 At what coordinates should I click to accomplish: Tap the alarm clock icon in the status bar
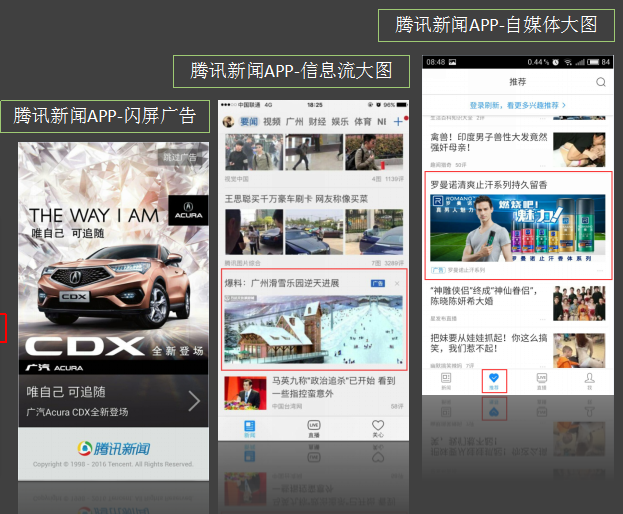click(555, 62)
